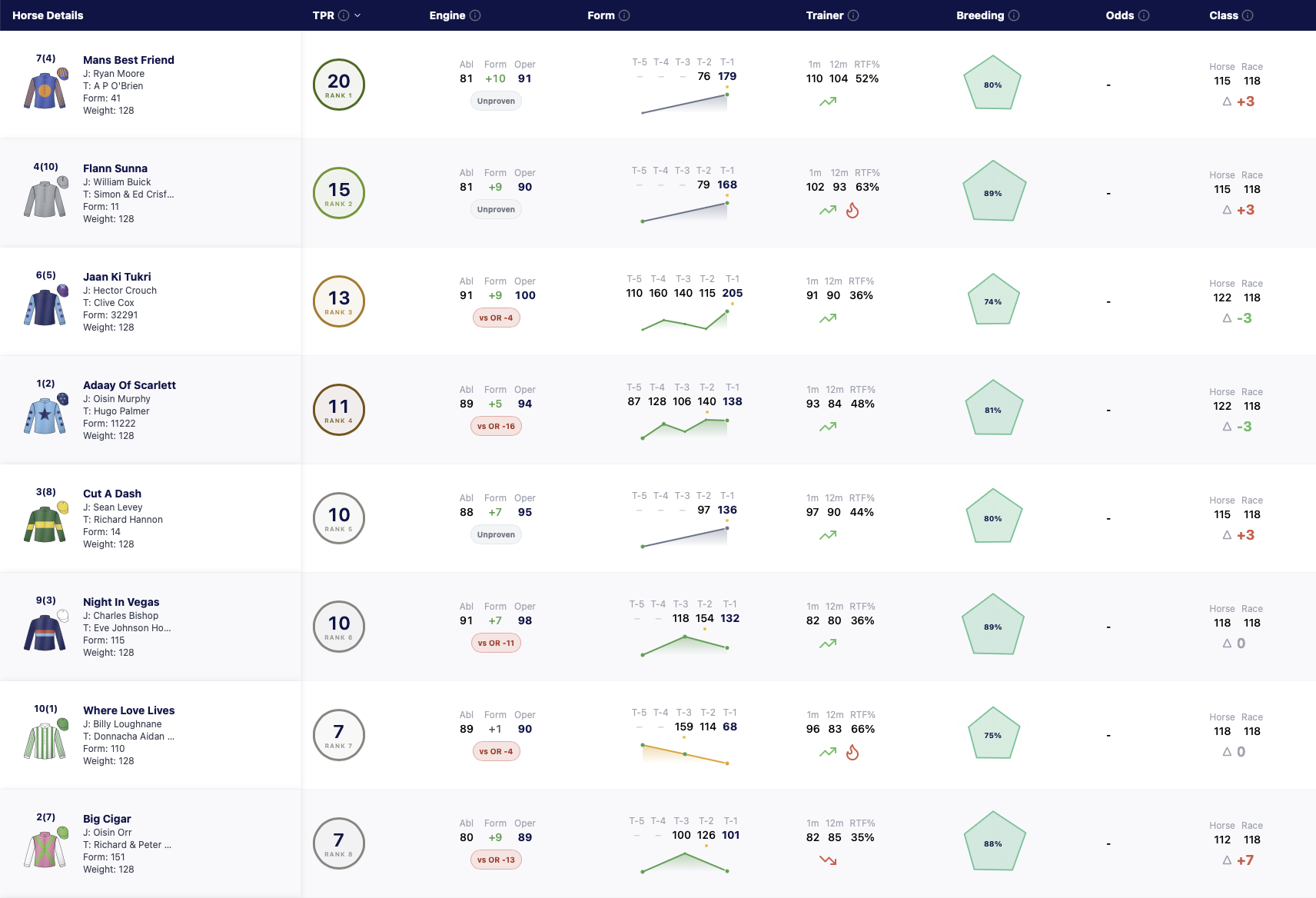Click the vs OR -16 badge
The height and width of the screenshot is (898, 1316).
click(x=496, y=426)
